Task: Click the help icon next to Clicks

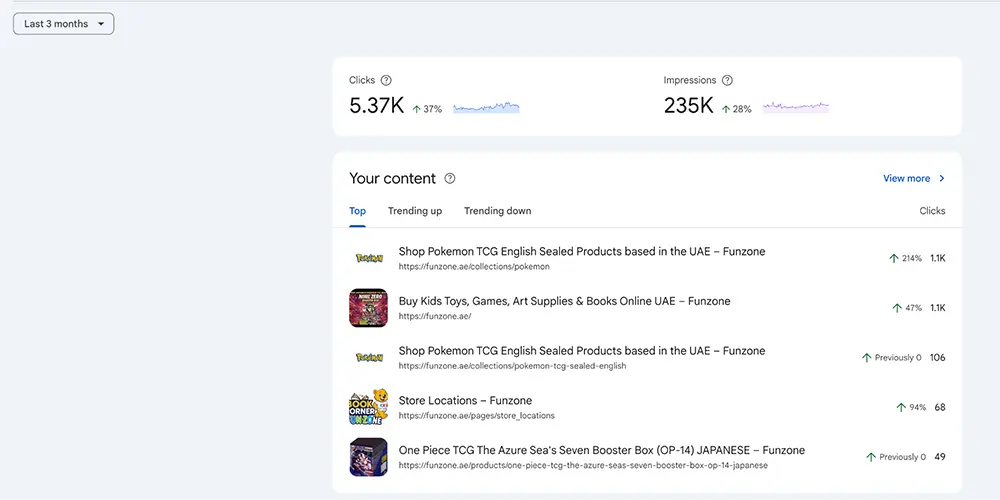Action: point(386,80)
